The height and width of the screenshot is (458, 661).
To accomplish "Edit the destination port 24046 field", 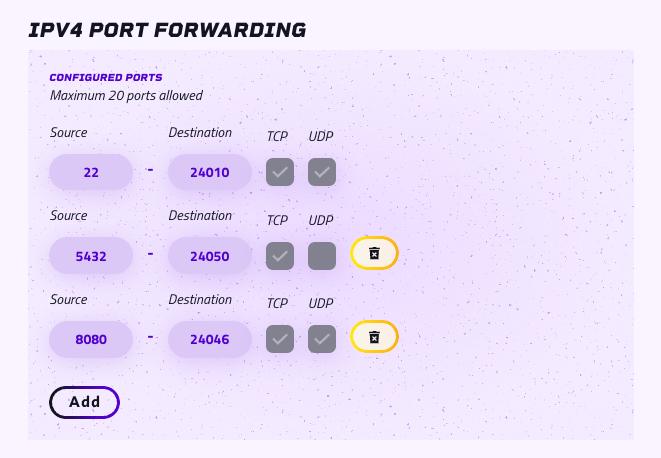I will pos(210,339).
